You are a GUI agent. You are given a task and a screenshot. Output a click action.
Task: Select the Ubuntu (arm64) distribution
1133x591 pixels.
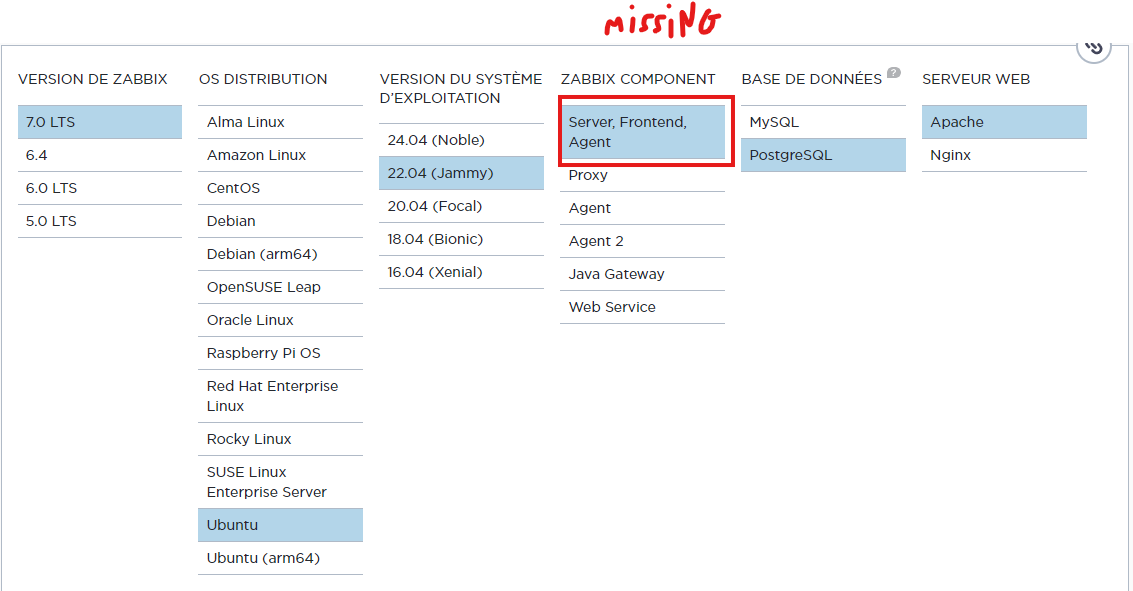280,558
